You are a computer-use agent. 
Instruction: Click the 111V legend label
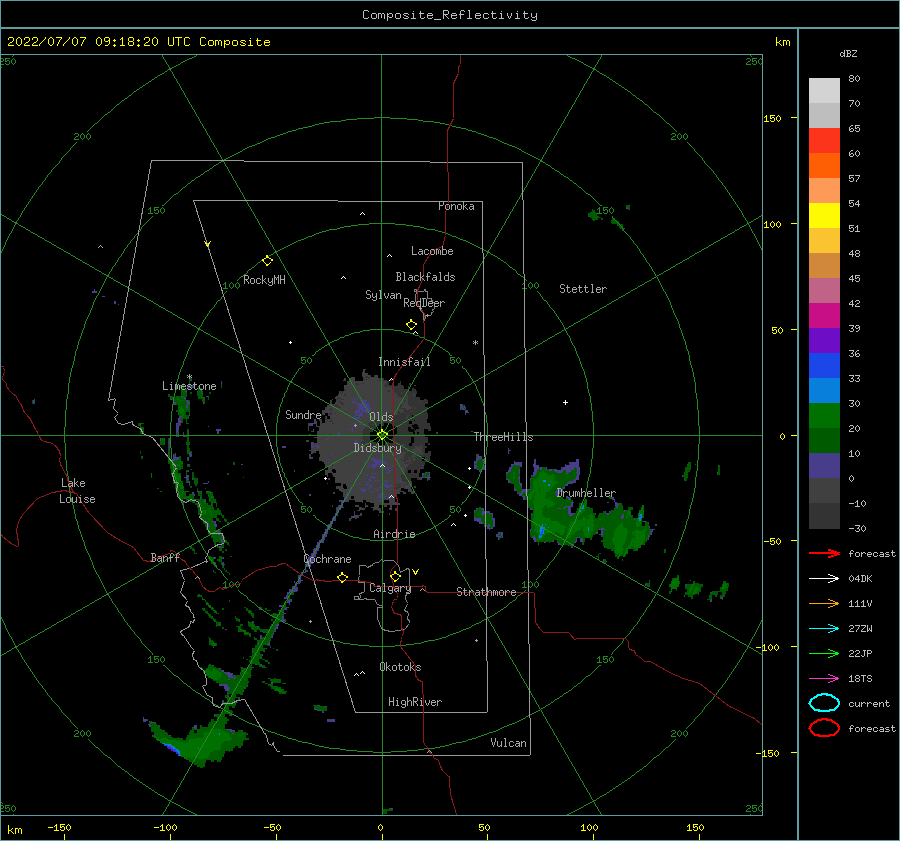point(860,603)
